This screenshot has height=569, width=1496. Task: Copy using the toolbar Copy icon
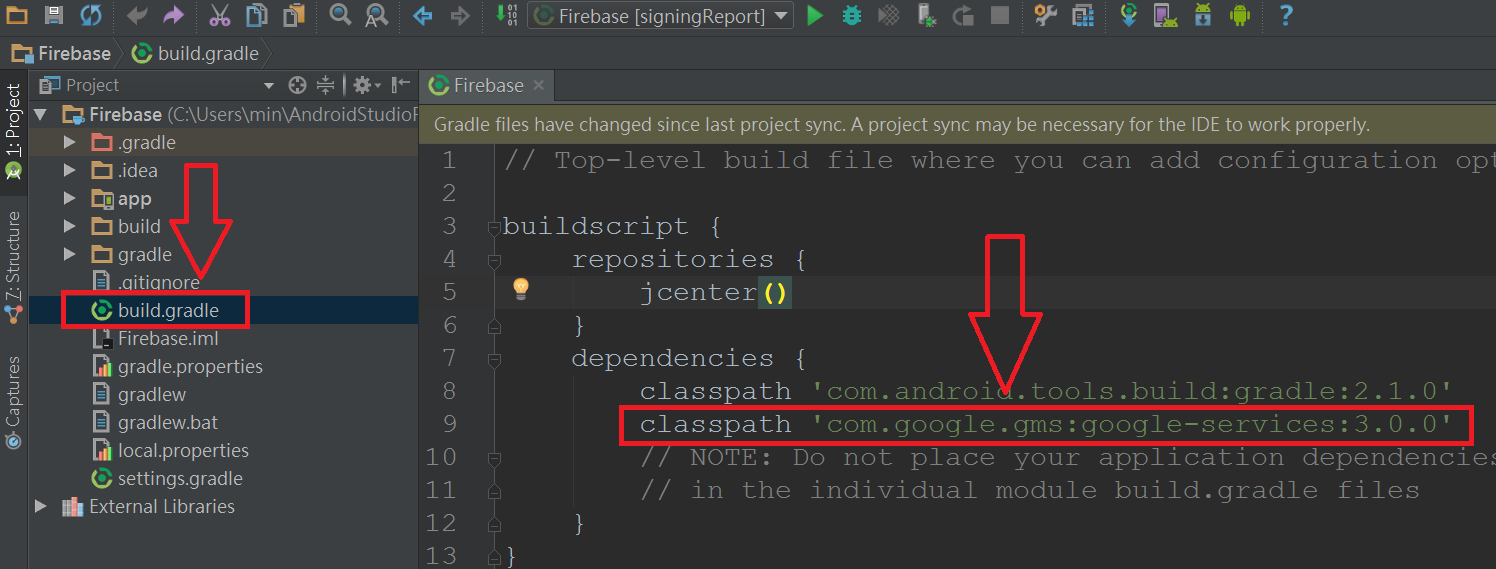point(257,15)
